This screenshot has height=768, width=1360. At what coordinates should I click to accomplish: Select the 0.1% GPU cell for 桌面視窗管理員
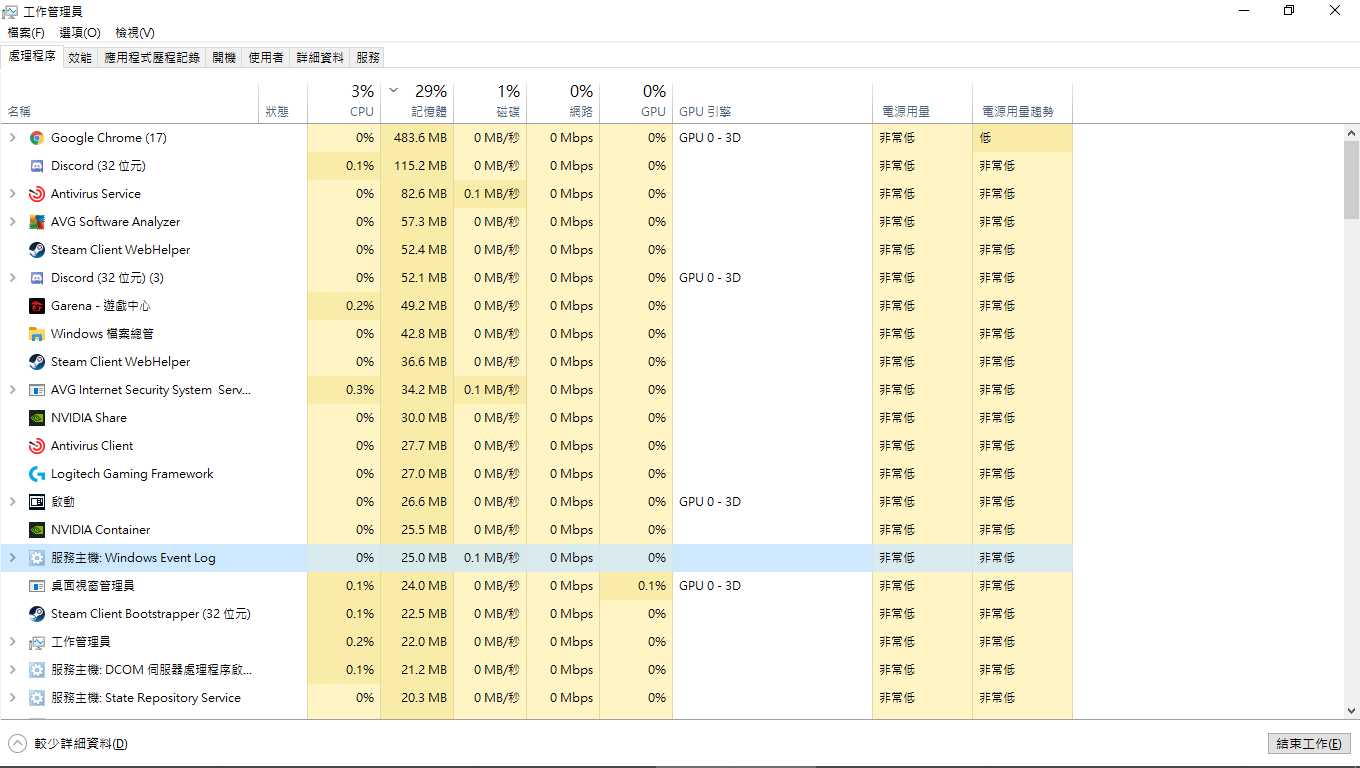[636, 586]
